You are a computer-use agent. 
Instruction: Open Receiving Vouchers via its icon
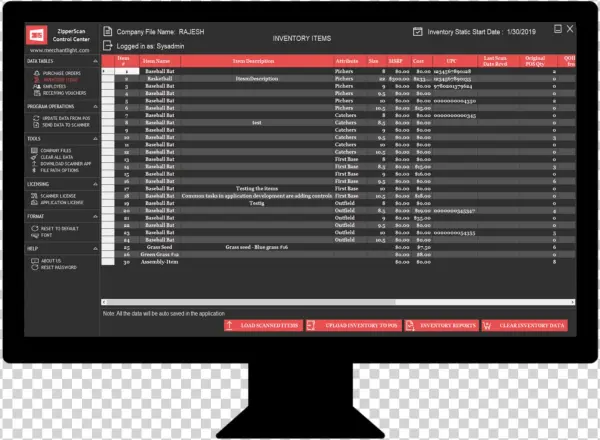(37, 93)
